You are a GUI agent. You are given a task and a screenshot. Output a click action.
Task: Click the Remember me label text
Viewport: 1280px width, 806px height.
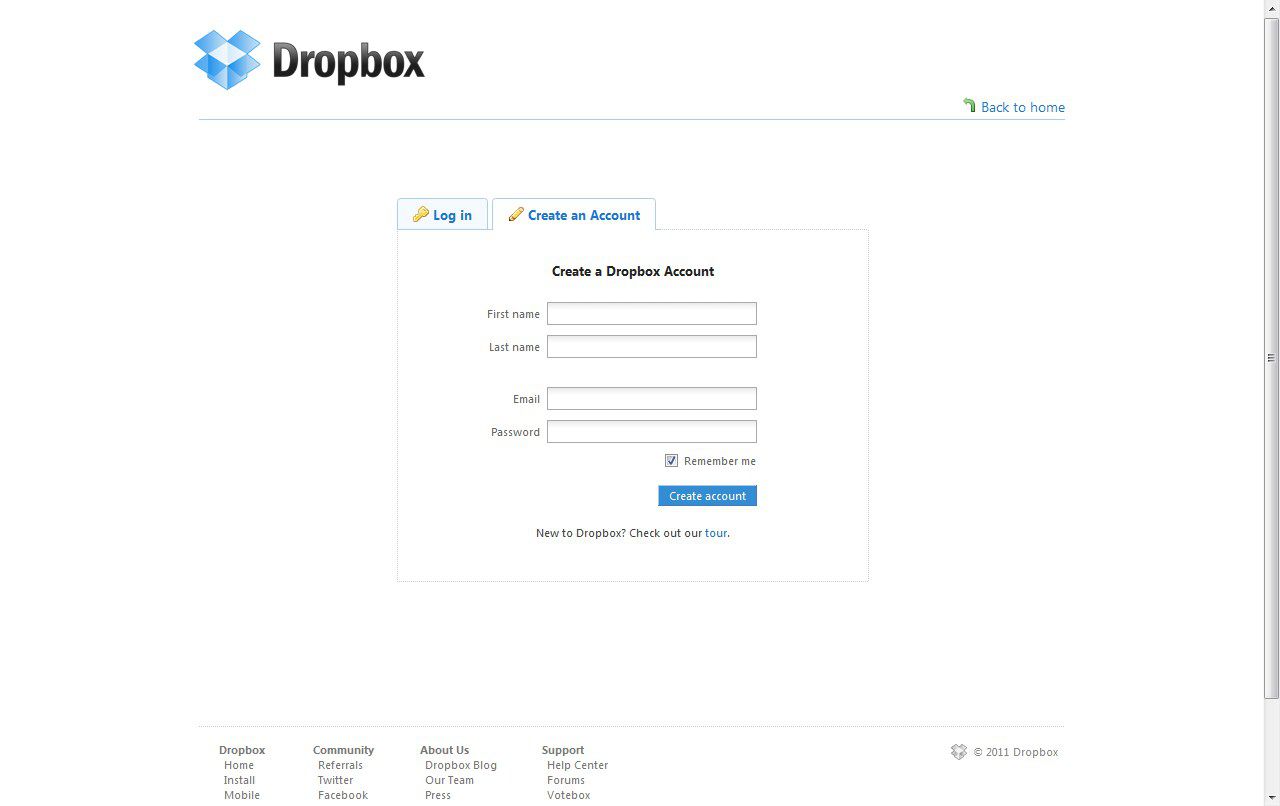(x=720, y=461)
